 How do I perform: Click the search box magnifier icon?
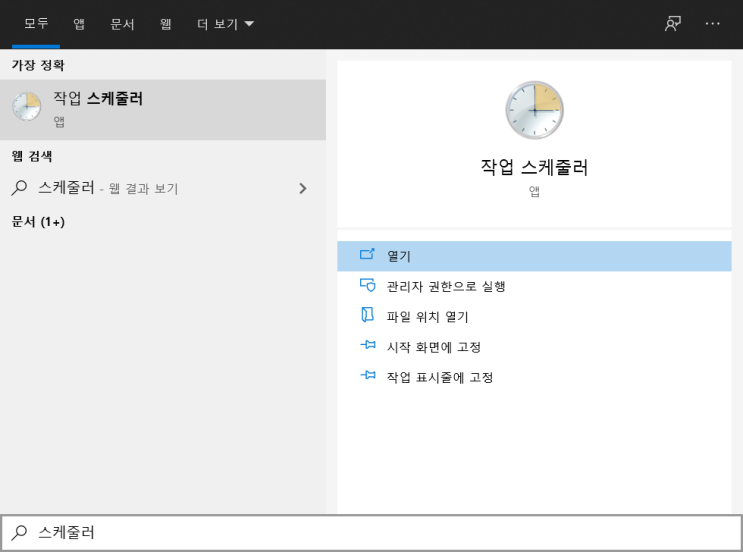(19, 533)
